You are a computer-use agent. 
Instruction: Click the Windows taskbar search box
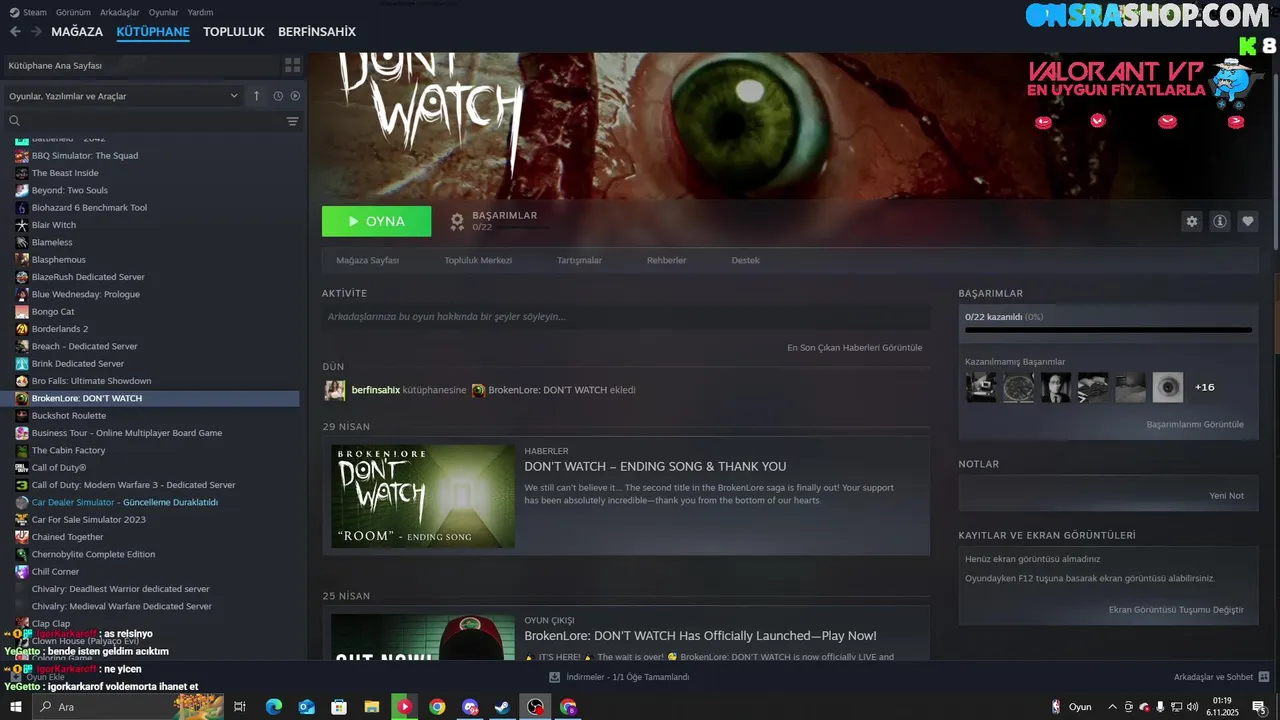coord(128,707)
